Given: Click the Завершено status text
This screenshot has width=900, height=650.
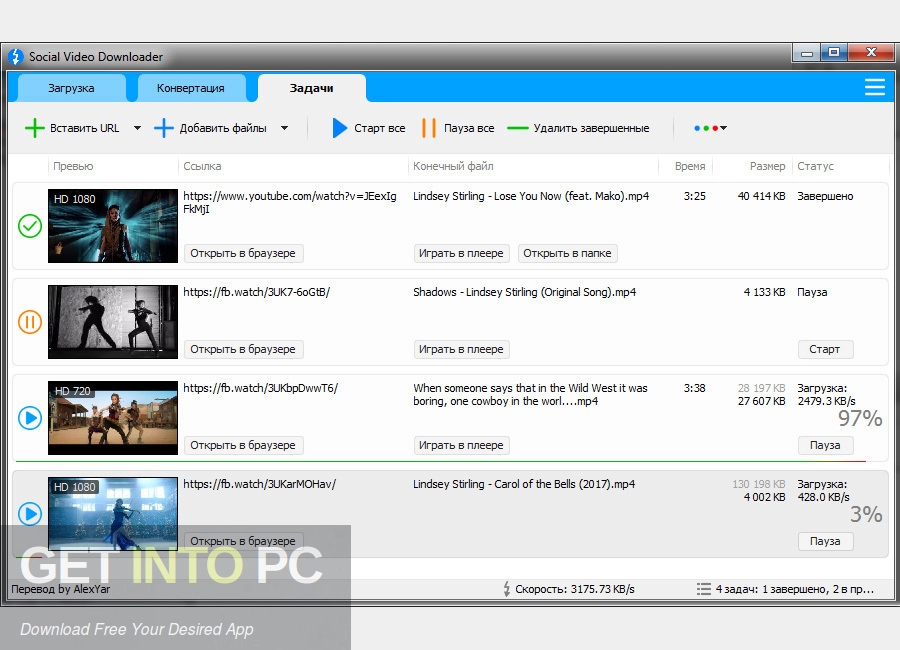Looking at the screenshot, I should [825, 196].
